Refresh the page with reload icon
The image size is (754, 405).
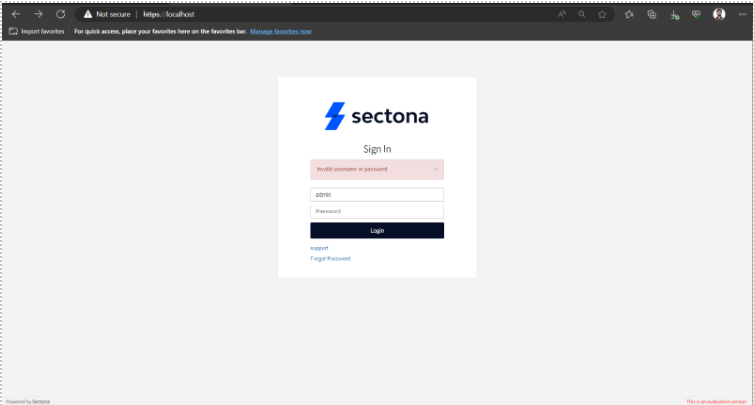(60, 15)
